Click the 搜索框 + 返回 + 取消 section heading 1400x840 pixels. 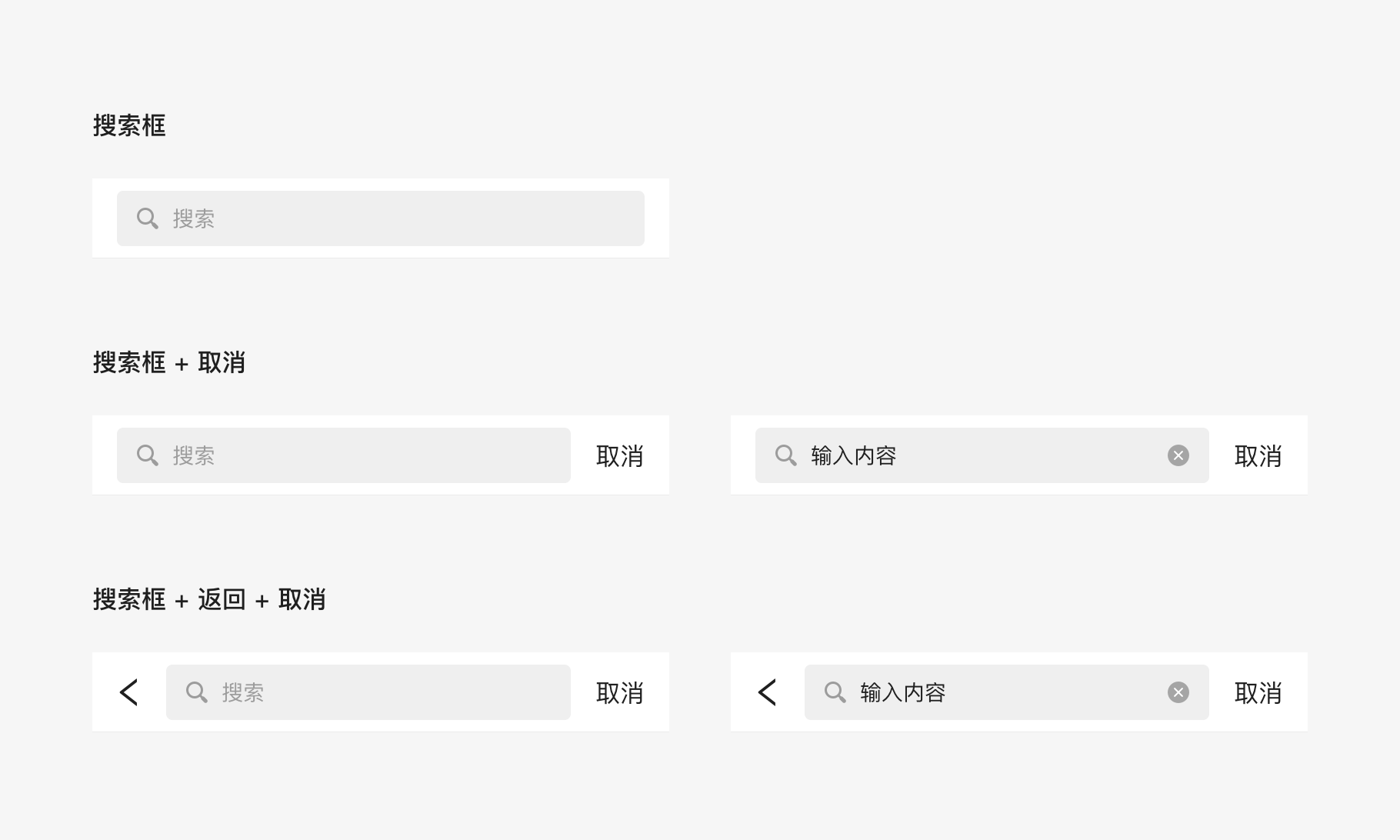pyautogui.click(x=209, y=599)
